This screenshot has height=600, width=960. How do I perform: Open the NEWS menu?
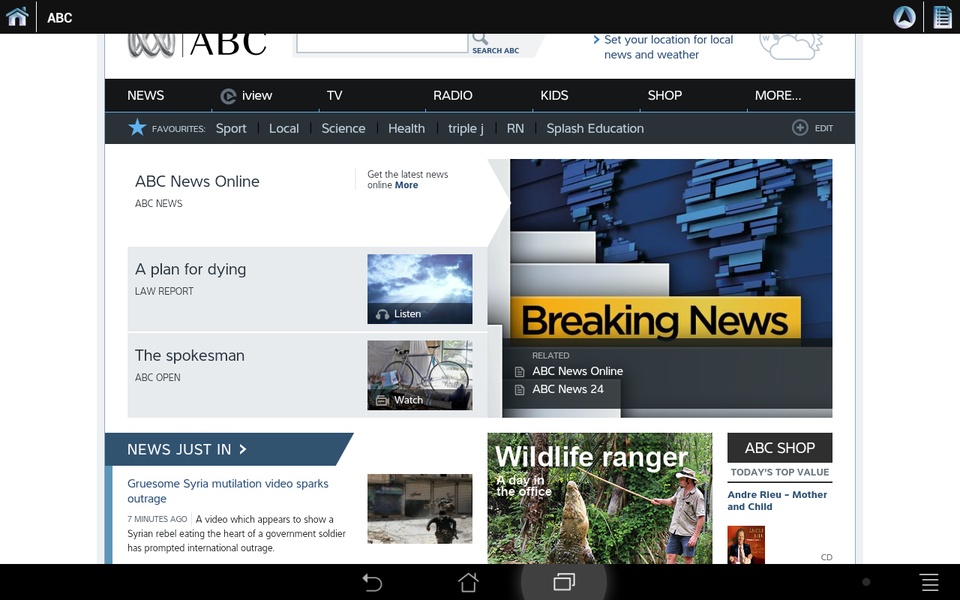146,96
